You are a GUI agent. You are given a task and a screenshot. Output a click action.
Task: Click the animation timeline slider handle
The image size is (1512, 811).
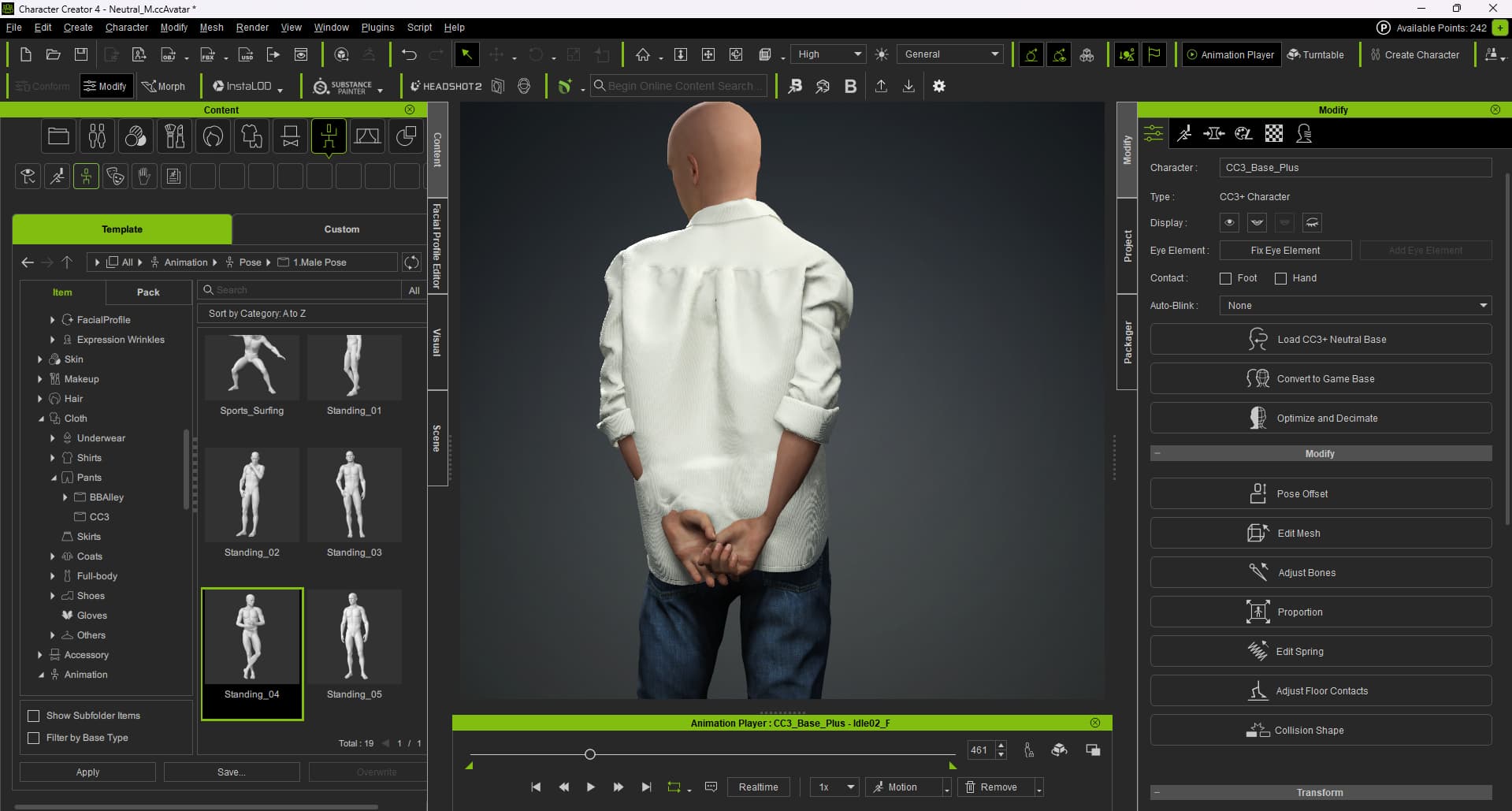590,754
